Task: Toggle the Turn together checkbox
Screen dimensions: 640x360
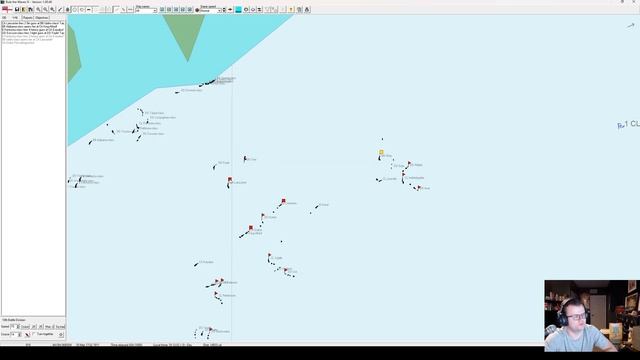Action: (34, 334)
